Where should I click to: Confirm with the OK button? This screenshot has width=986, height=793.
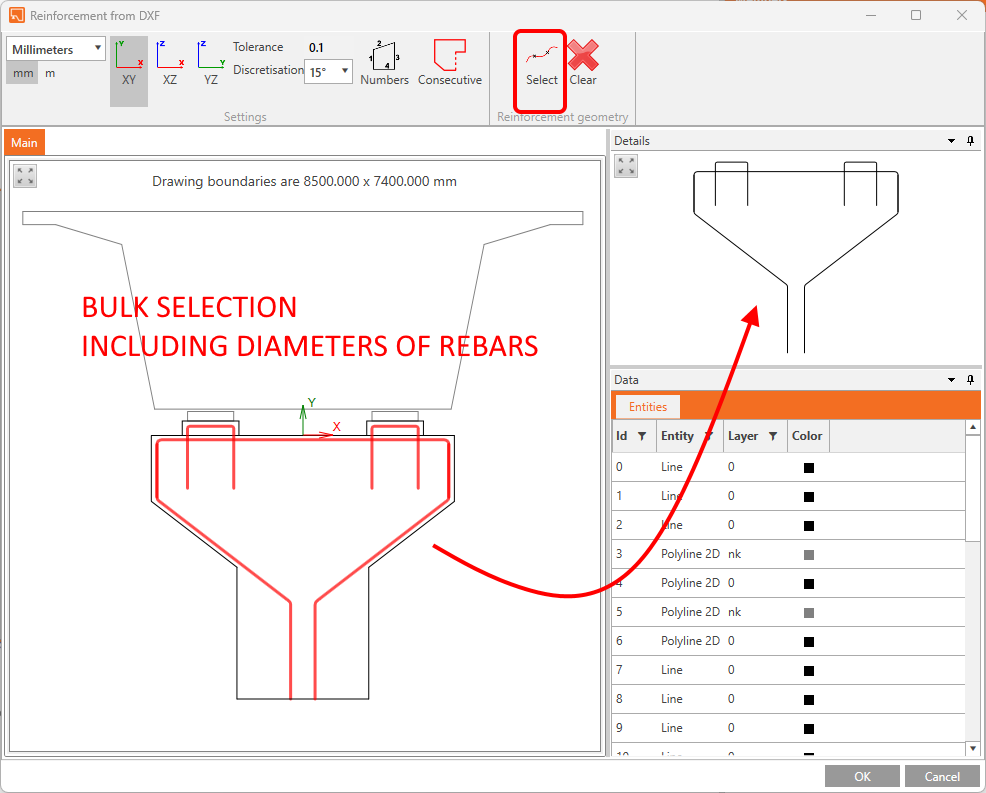[x=862, y=776]
